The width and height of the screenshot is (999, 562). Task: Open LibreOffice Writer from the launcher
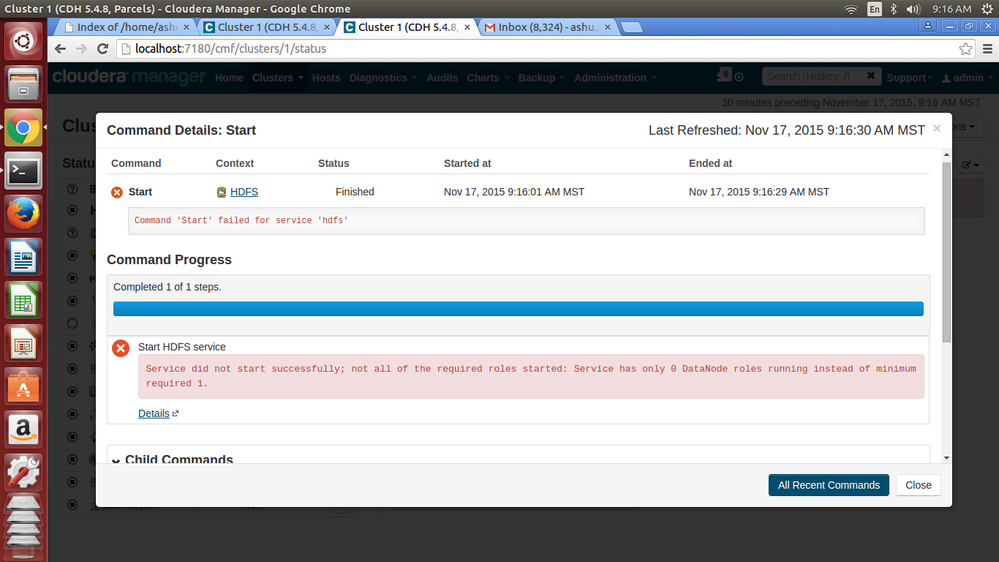(x=23, y=257)
